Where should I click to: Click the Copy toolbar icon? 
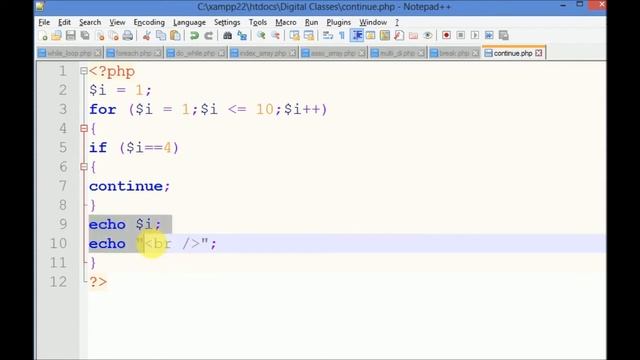[161, 36]
